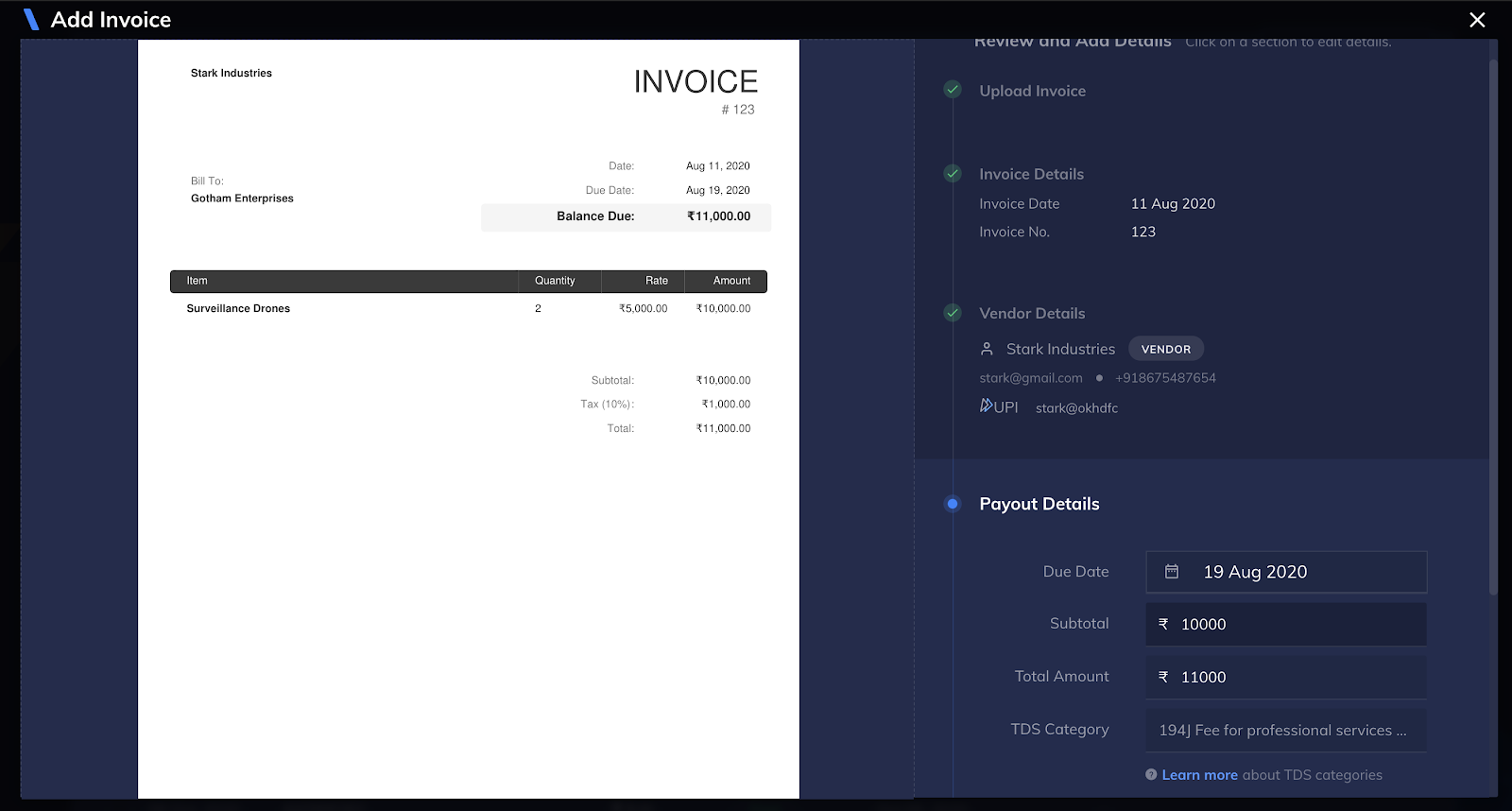
Task: Click the INVOICE heading in the preview
Action: click(x=696, y=82)
